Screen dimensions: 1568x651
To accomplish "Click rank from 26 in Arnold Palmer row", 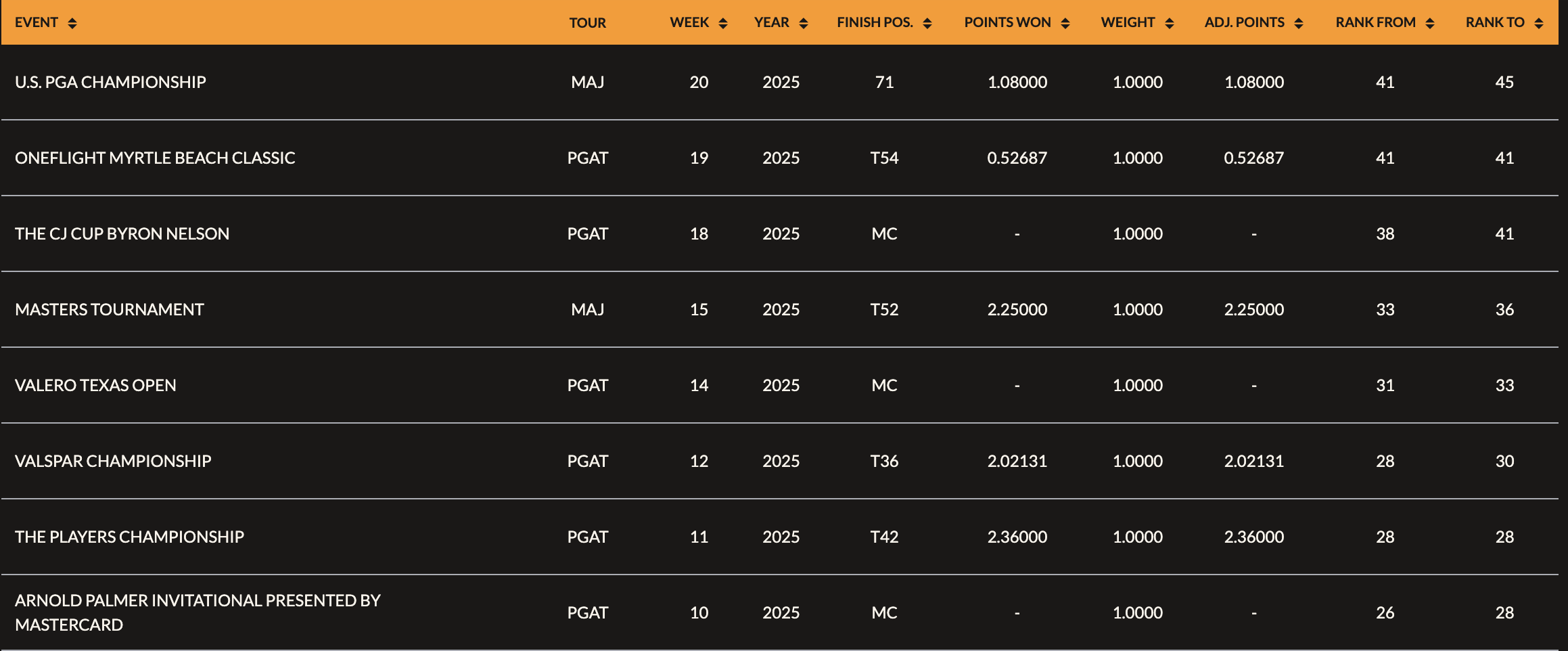I will coord(1385,612).
